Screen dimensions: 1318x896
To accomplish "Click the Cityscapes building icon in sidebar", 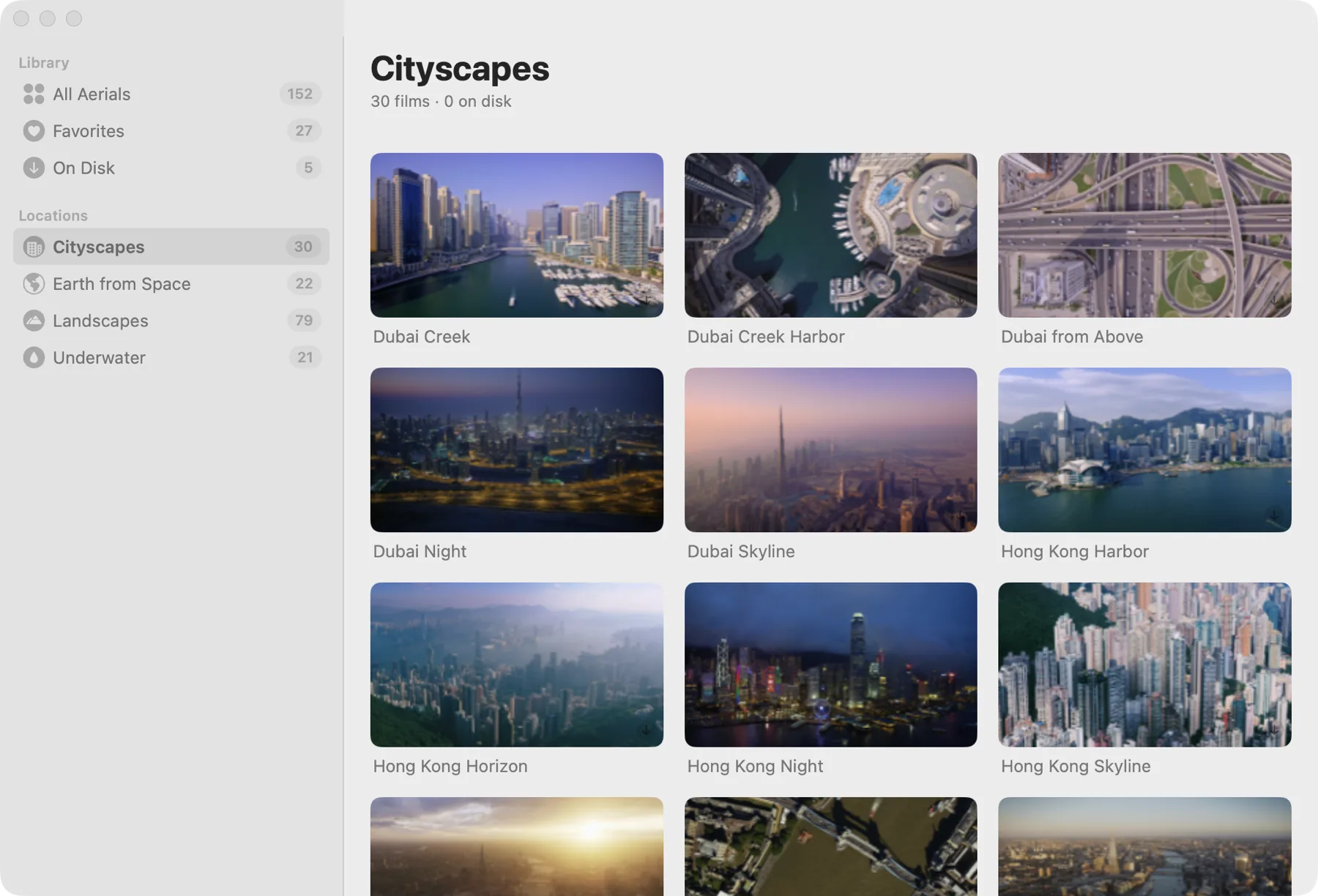I will (x=34, y=247).
